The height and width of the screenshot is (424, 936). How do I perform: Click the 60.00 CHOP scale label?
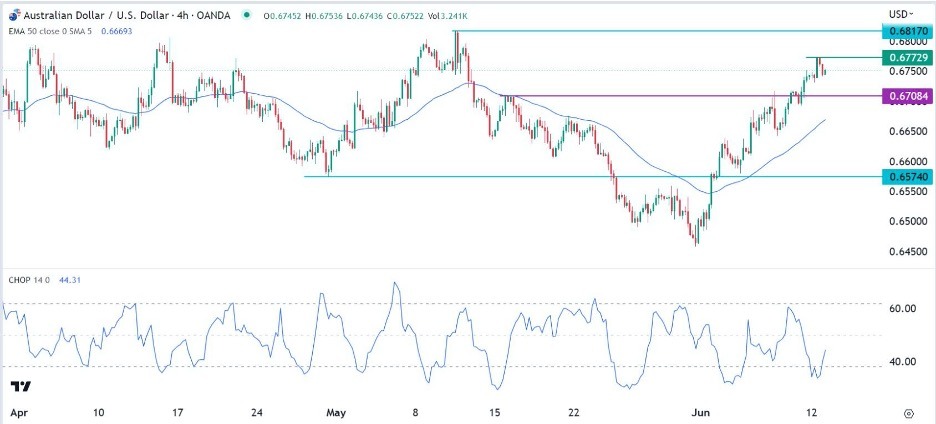point(903,308)
